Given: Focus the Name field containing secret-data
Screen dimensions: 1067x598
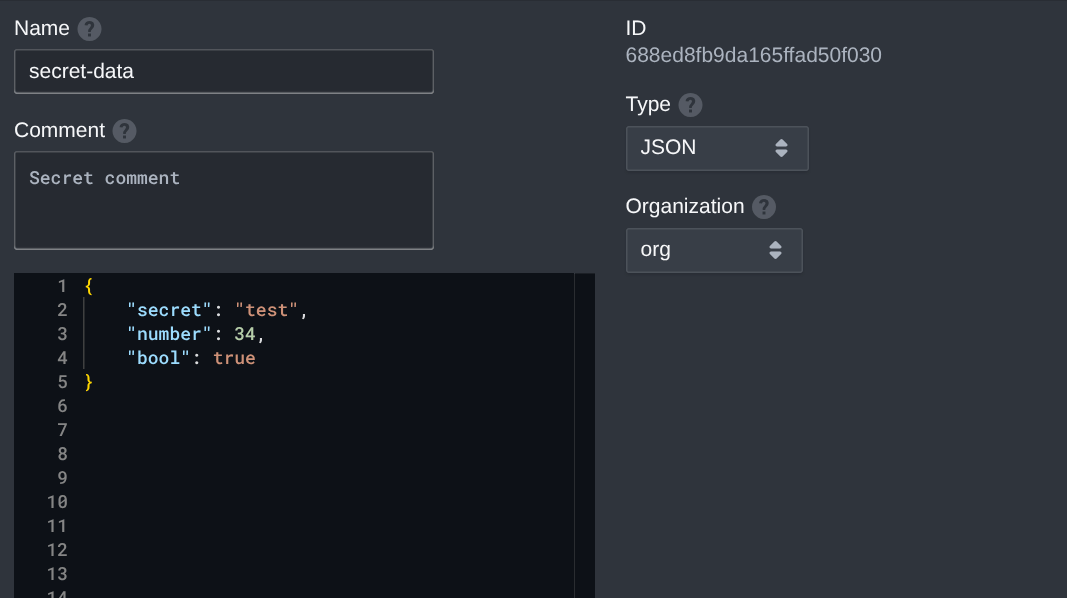Looking at the screenshot, I should pyautogui.click(x=223, y=72).
